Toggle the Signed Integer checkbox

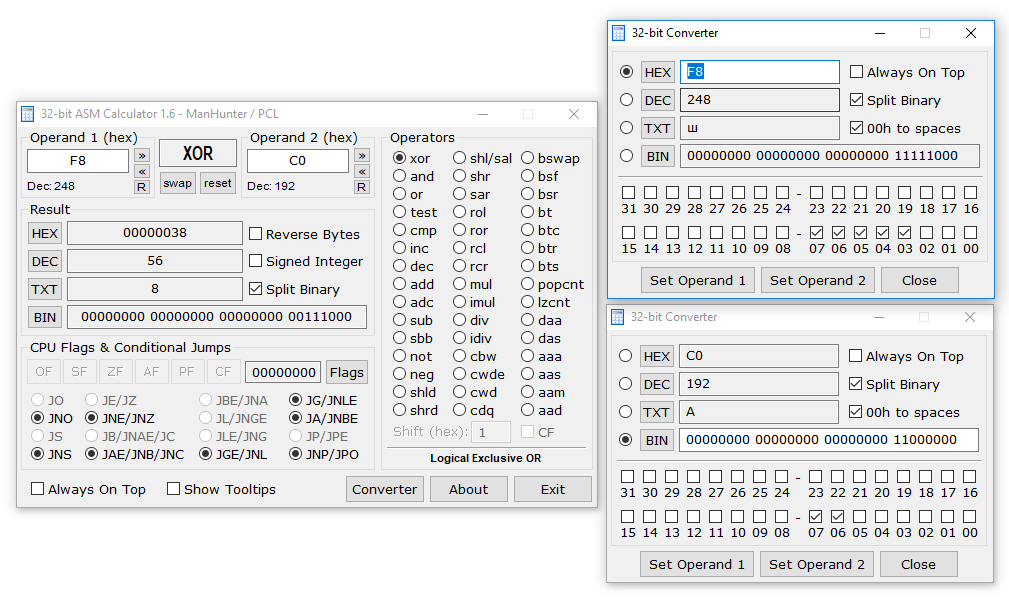click(256, 261)
